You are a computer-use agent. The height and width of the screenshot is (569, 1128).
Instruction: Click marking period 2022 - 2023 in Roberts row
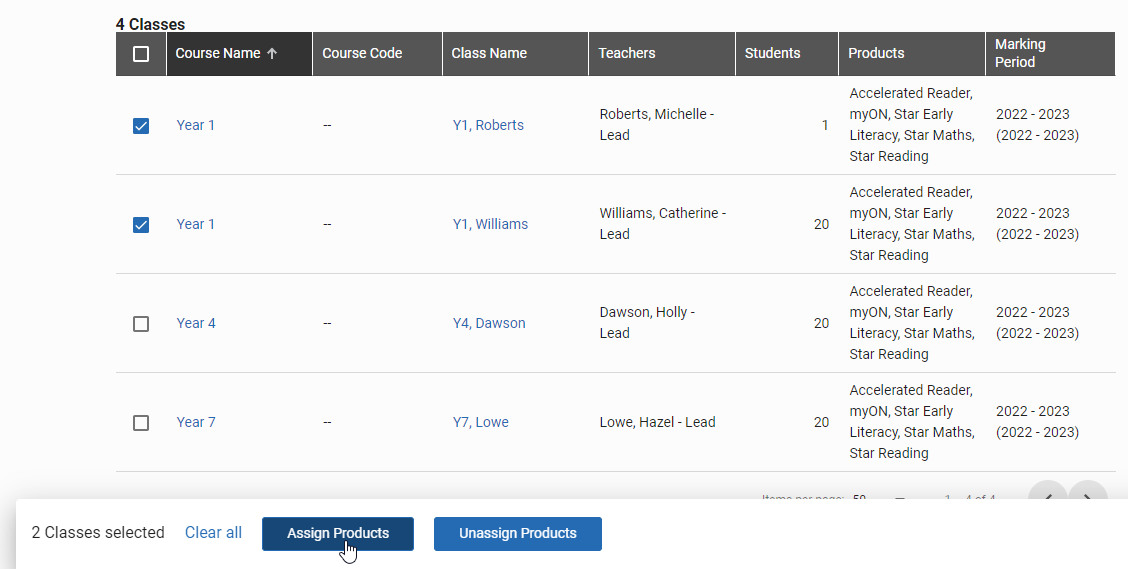[1037, 125]
